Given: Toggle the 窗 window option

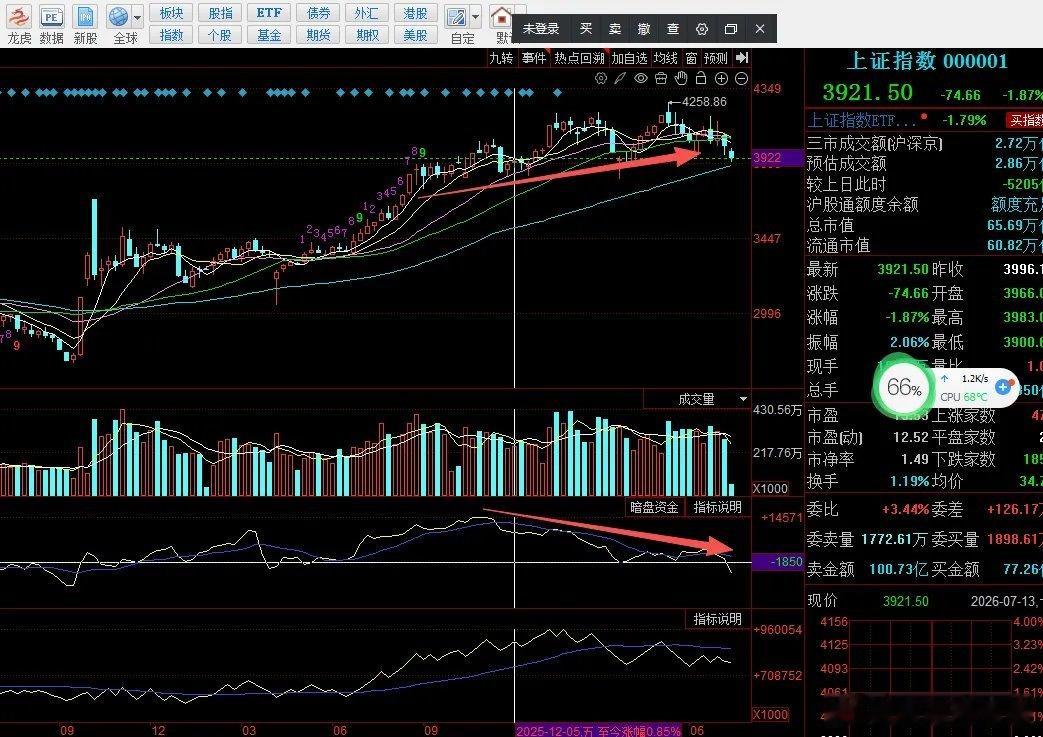Looking at the screenshot, I should pyautogui.click(x=691, y=59).
